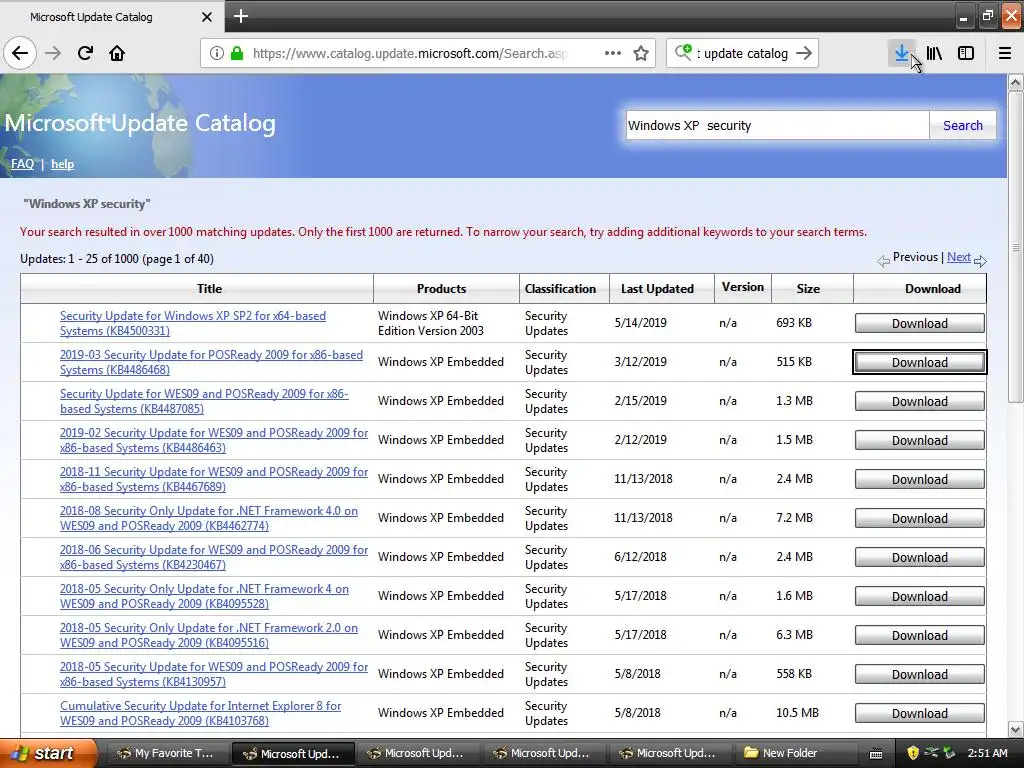
Task: Select the Microsoft Update Catalog browser tab
Action: [111, 17]
